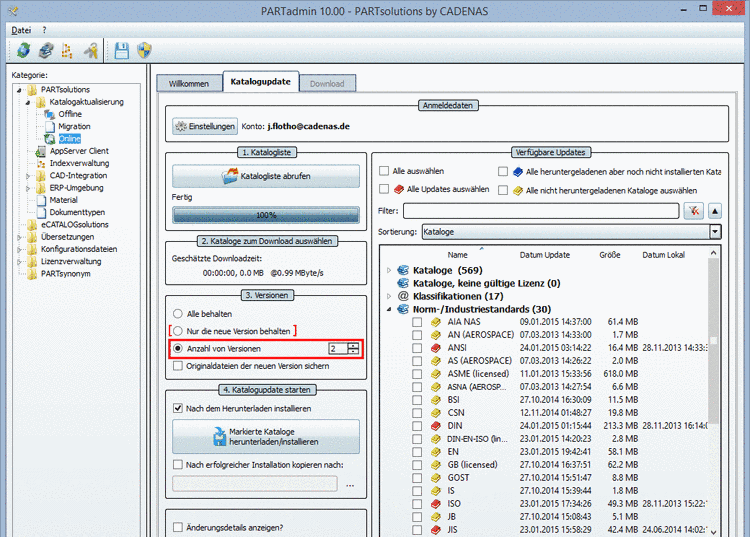Switch to the Willkommen tab
The width and height of the screenshot is (750, 537).
click(189, 83)
